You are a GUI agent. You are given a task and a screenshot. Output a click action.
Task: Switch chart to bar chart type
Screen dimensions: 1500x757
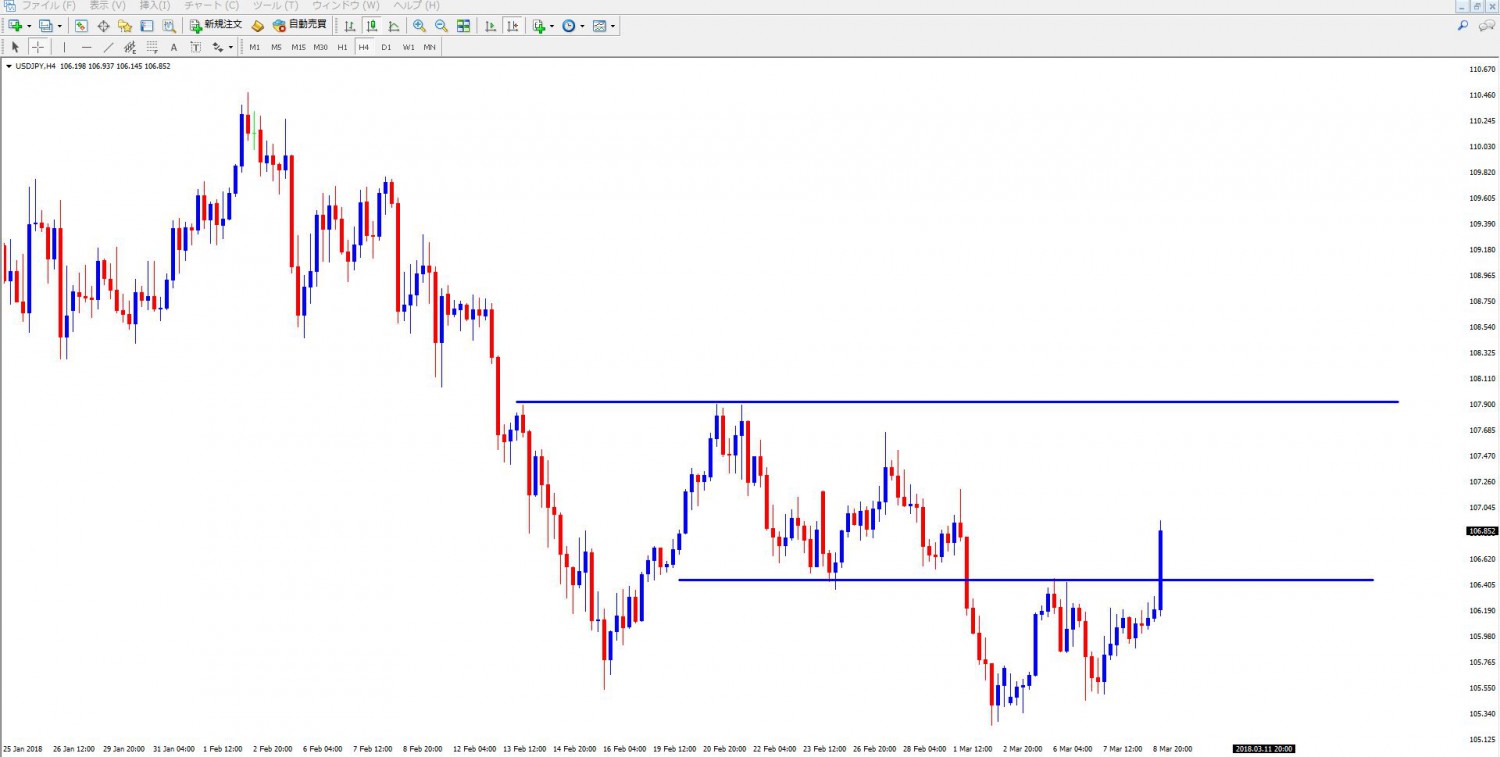(349, 25)
